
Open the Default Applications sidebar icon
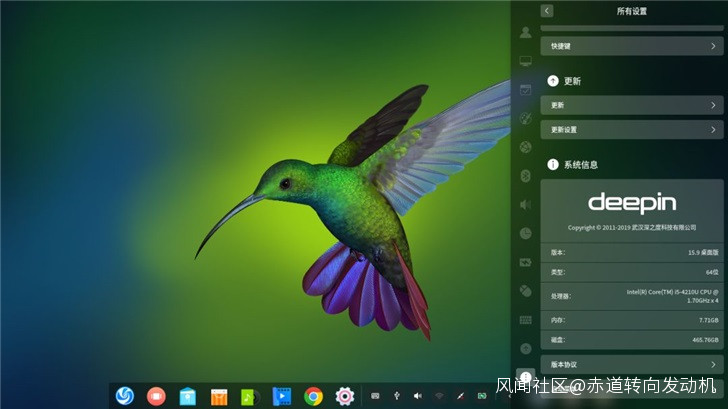[526, 90]
